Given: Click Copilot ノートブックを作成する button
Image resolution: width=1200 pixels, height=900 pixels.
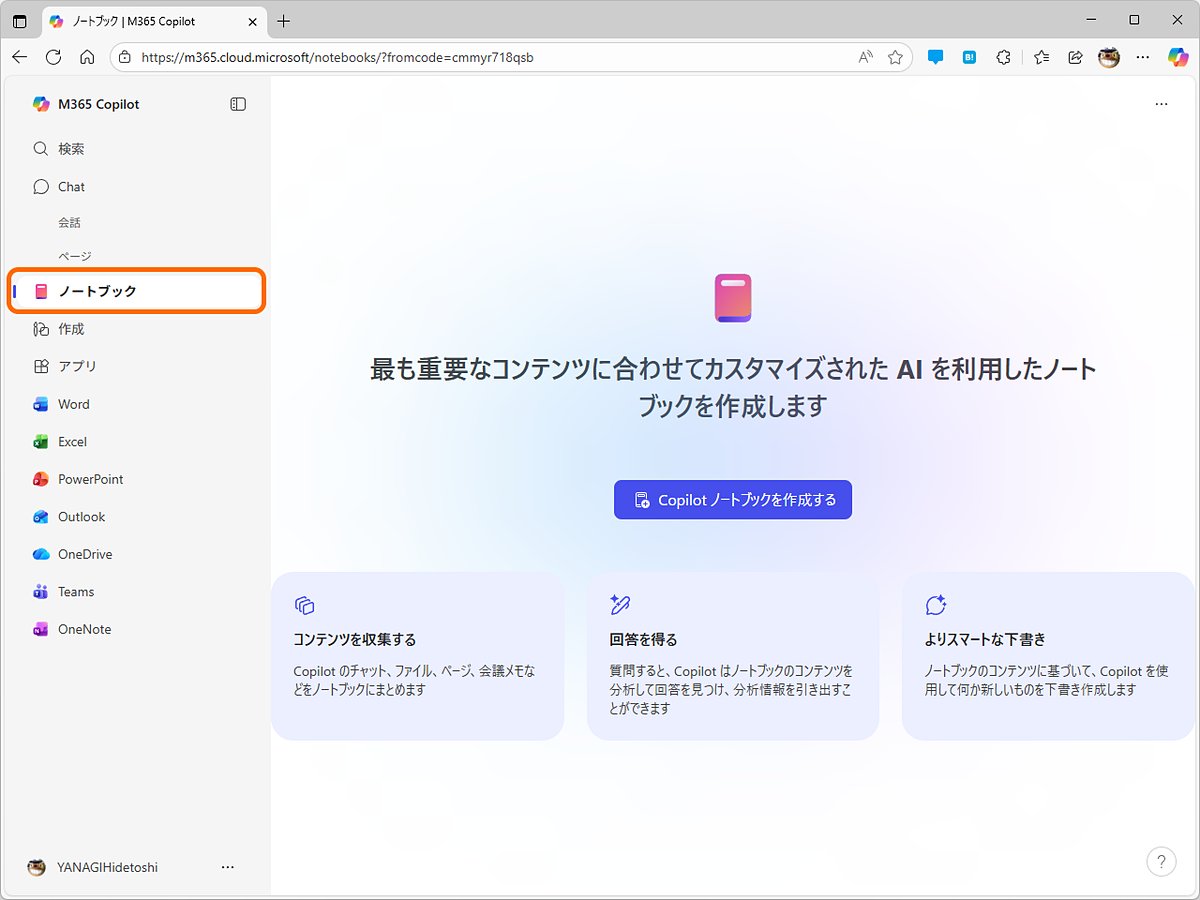Looking at the screenshot, I should coord(733,500).
